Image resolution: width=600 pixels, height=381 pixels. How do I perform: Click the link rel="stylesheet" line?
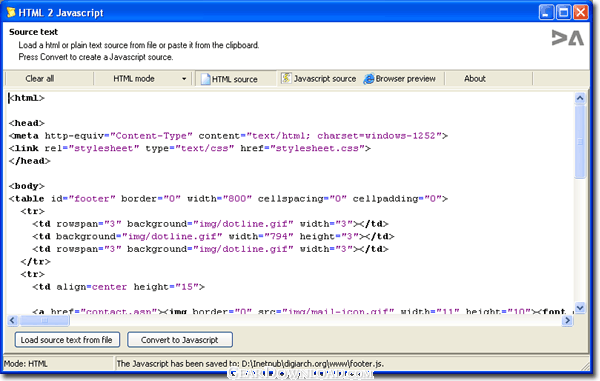(x=190, y=148)
